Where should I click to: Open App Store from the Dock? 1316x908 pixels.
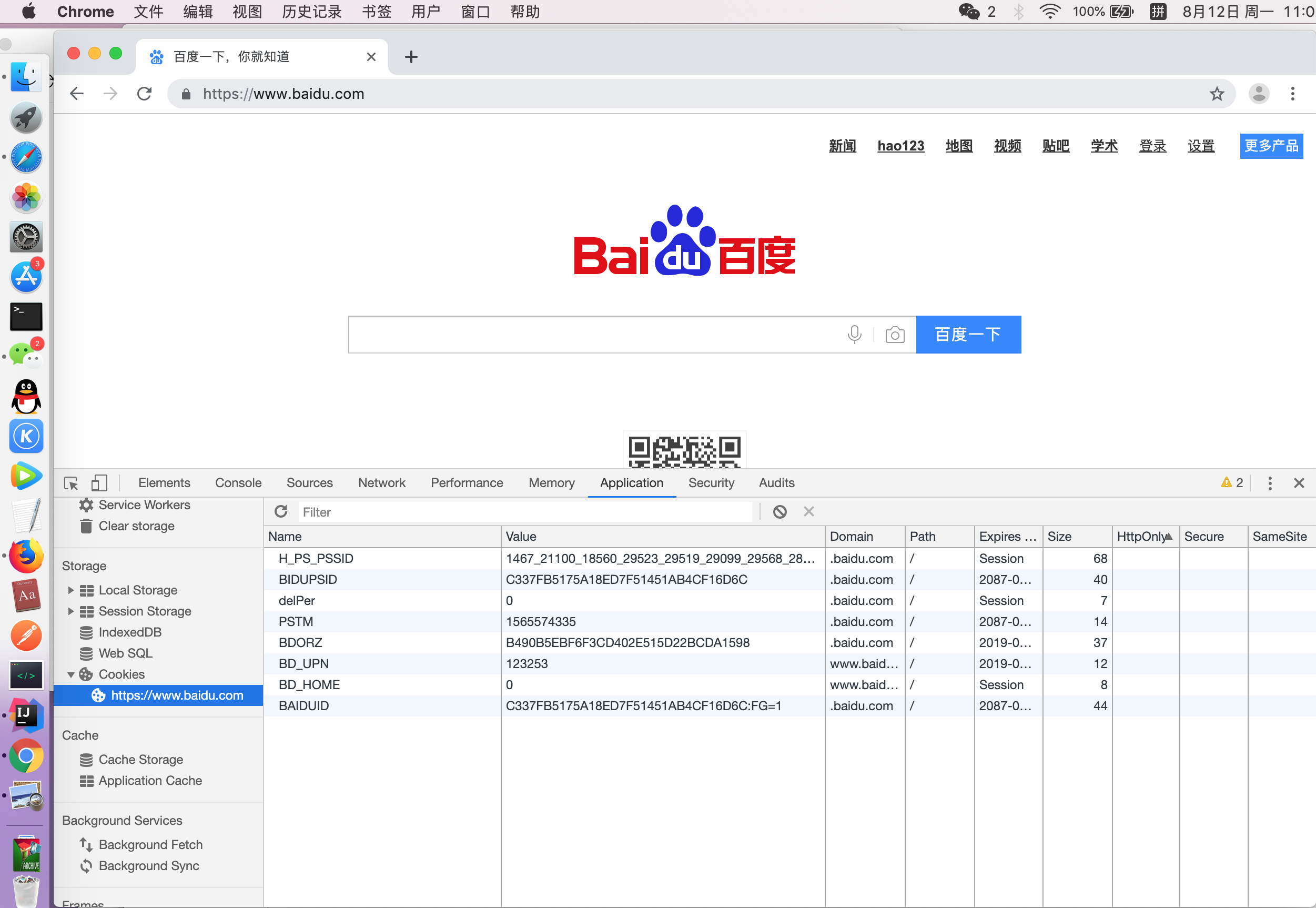[x=26, y=277]
